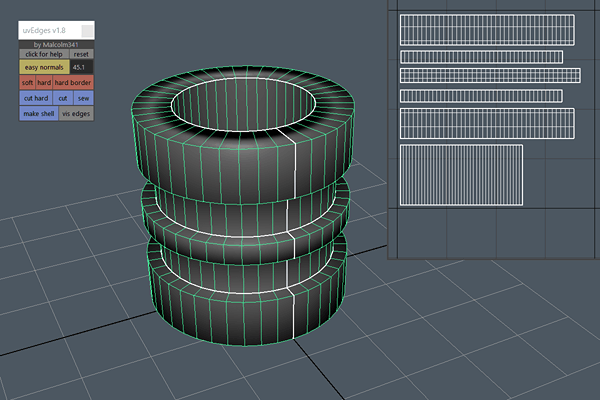The height and width of the screenshot is (400, 600).
Task: Apply hard border to edges
Action: click(74, 82)
